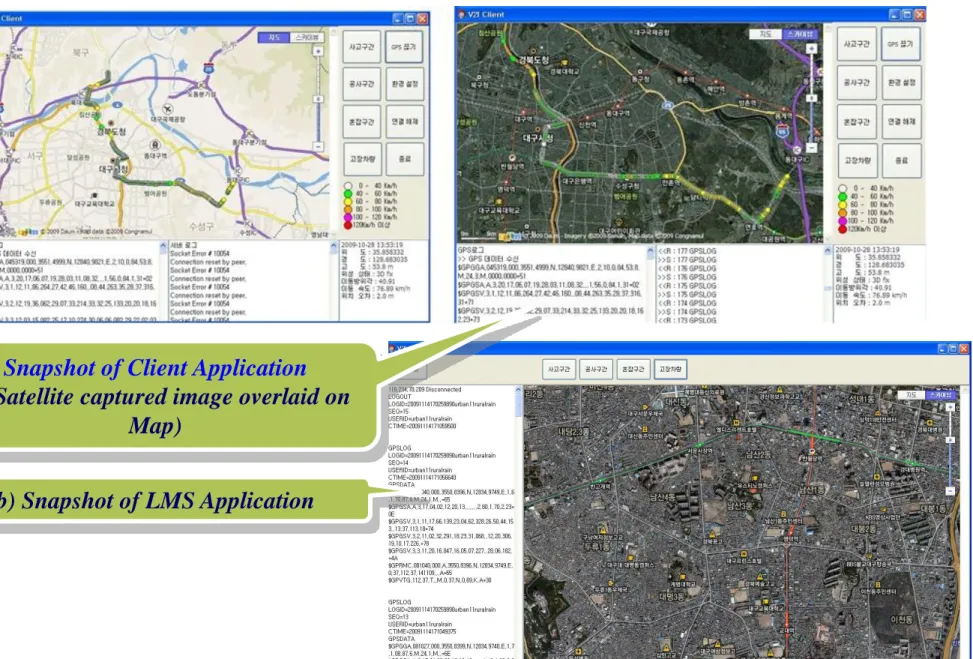Click GPSLOG list scrollbar in V2I Client window
973x659 pixels.
pos(827,284)
